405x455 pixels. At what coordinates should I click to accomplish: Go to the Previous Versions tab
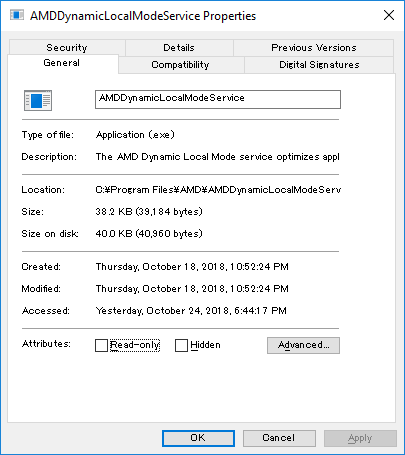point(314,48)
